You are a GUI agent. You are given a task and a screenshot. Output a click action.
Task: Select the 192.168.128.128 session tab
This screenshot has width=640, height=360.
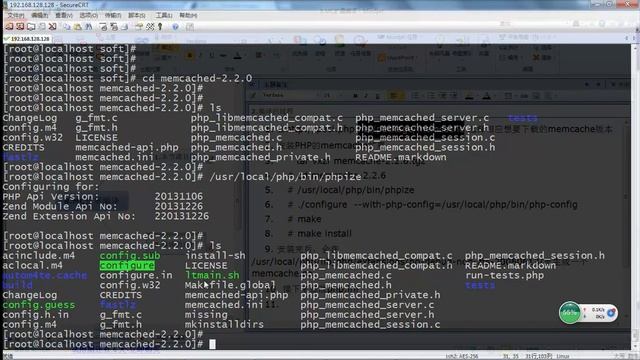point(27,39)
